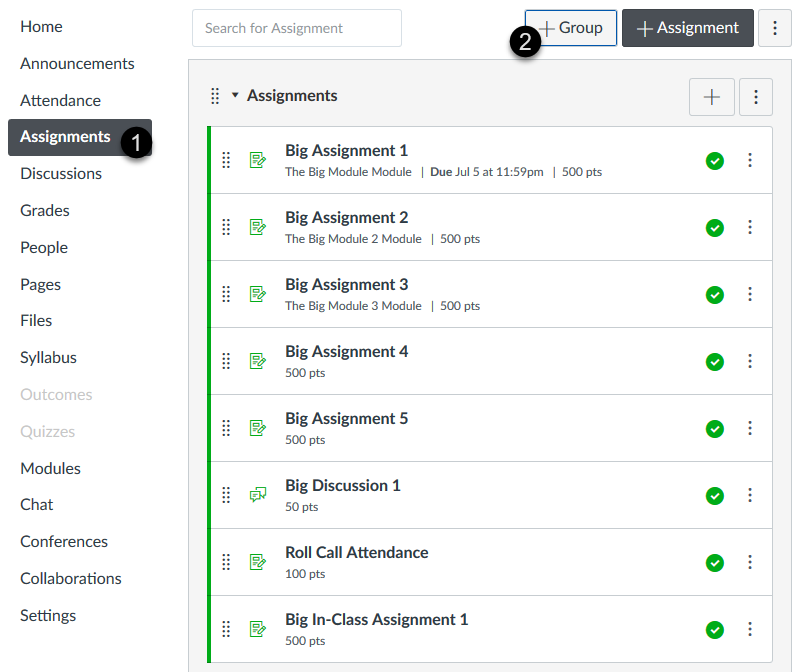Create a new assignment with + Assignment

point(687,28)
